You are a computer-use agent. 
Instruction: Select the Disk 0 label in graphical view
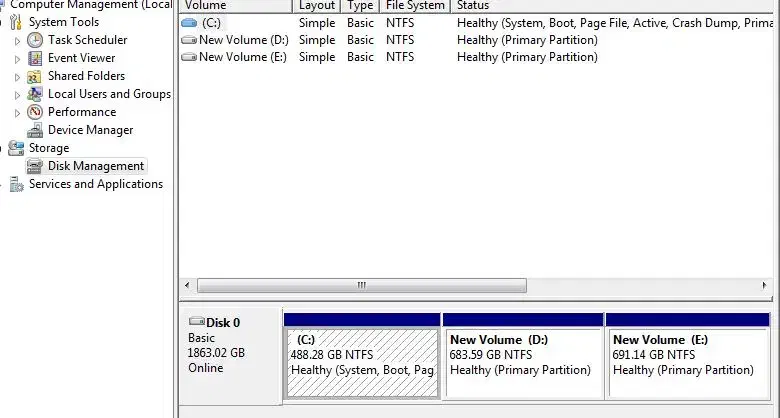tap(222, 323)
